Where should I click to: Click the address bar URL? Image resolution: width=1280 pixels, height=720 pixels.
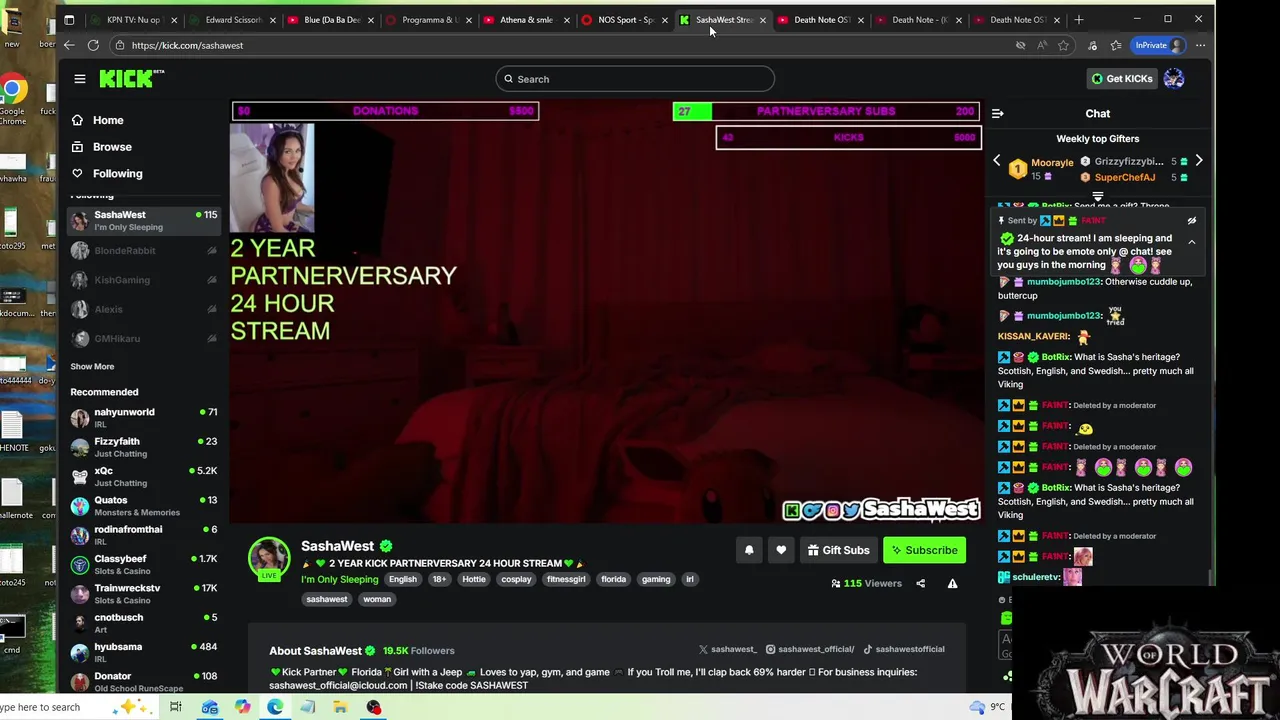(187, 45)
